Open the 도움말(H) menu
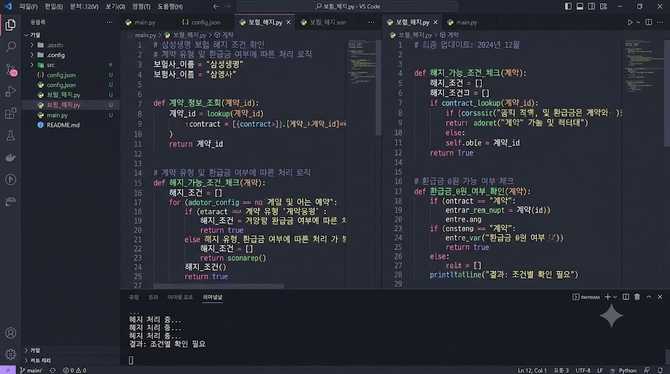670x374 pixels. coord(170,6)
